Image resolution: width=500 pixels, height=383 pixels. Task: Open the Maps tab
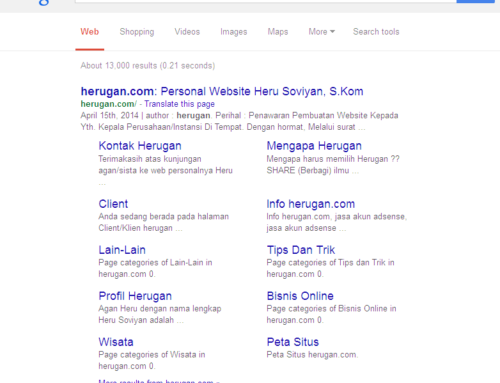pos(278,32)
